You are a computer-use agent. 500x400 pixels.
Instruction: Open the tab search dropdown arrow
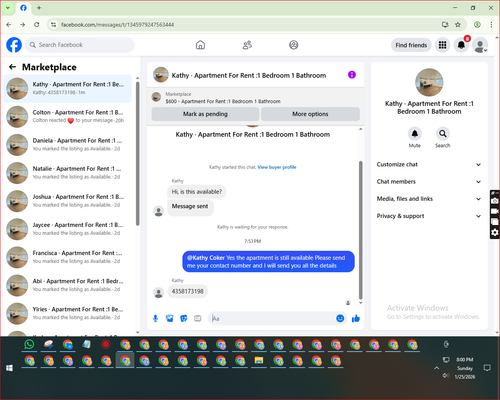[x=8, y=8]
